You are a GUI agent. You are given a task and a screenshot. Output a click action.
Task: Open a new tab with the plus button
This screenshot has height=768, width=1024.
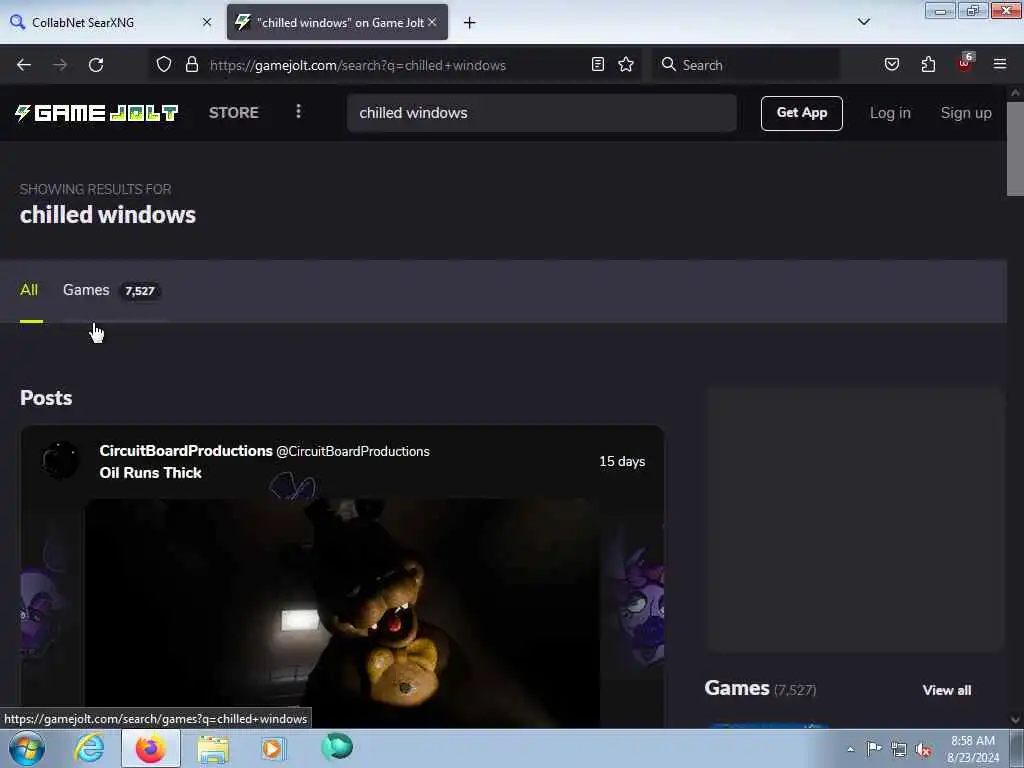470,23
